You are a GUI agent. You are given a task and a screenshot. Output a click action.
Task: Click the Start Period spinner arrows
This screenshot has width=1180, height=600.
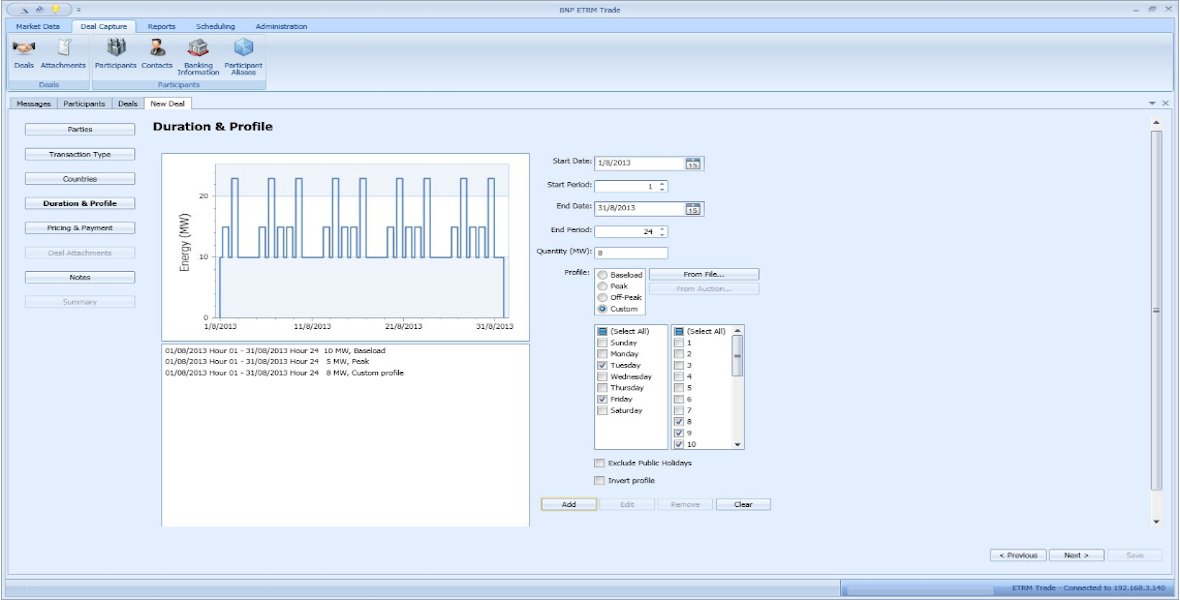(x=662, y=186)
